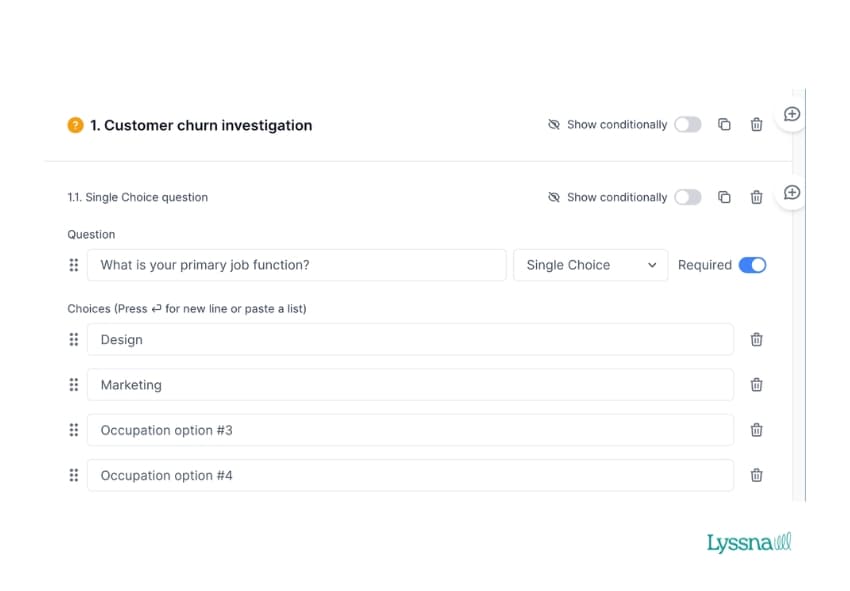The width and height of the screenshot is (850, 591).
Task: Enable Show conditionally for the section
Action: coord(688,124)
